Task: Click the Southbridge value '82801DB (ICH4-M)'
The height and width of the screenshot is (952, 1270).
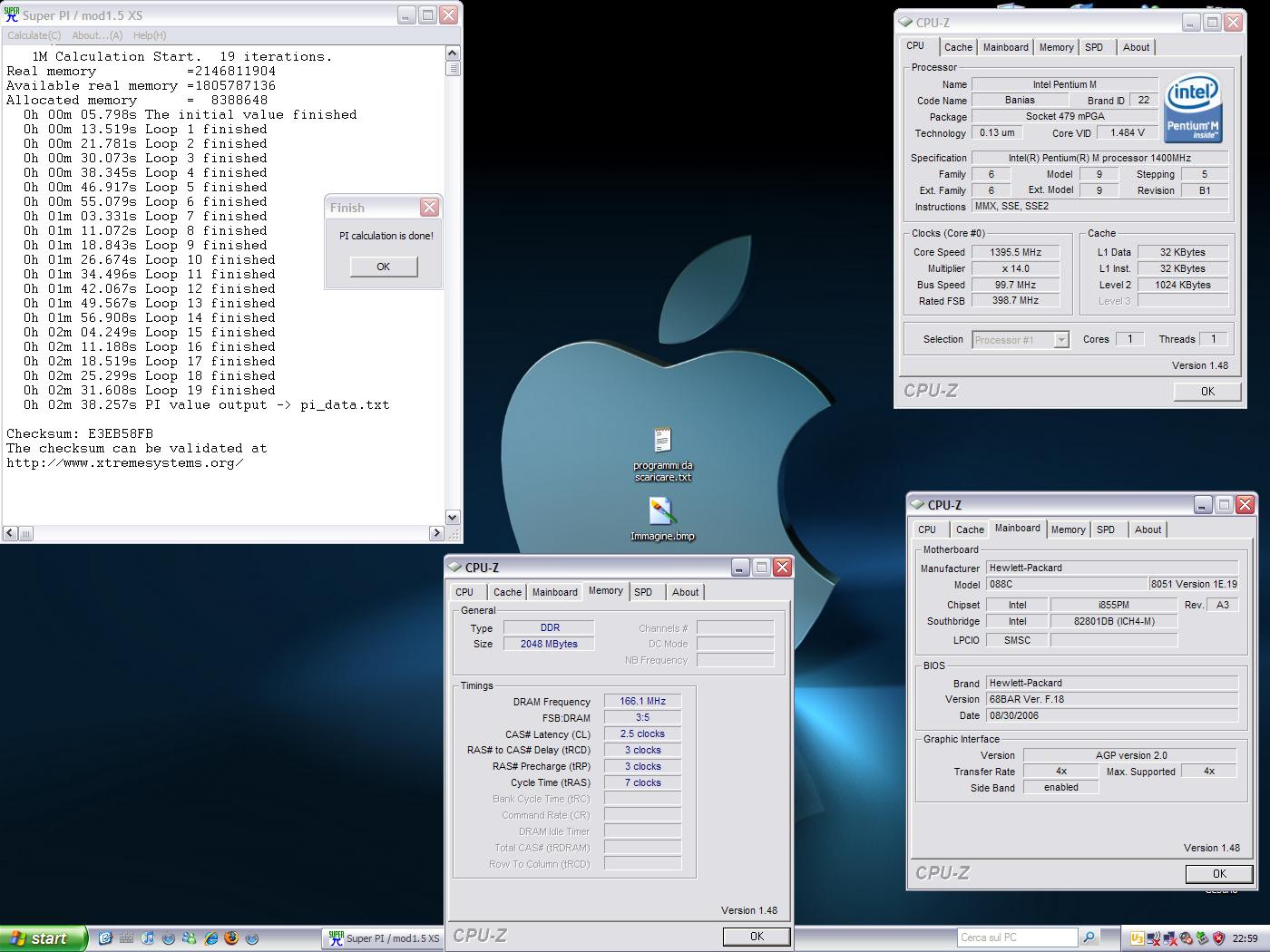Action: coord(1113,621)
